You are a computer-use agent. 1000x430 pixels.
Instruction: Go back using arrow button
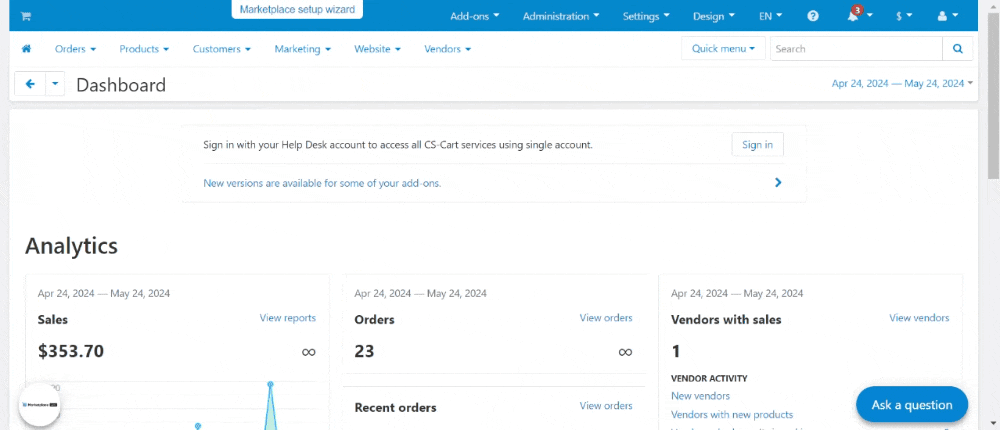(x=30, y=84)
